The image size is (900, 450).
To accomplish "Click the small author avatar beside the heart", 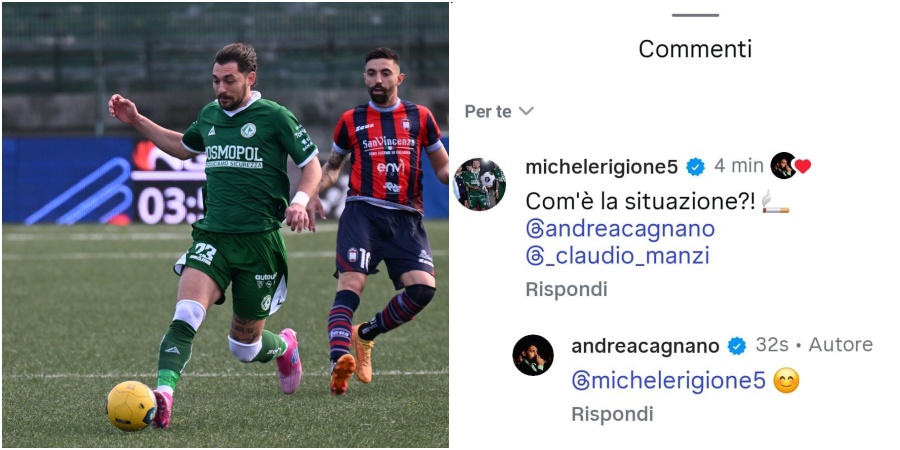I will coord(783,166).
